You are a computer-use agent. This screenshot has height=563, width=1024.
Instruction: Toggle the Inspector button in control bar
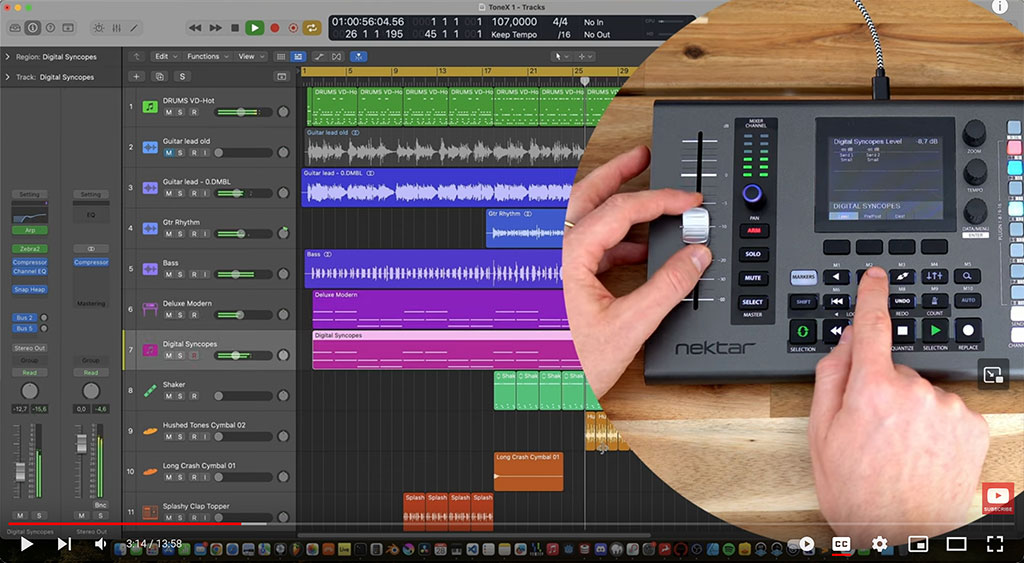point(33,28)
